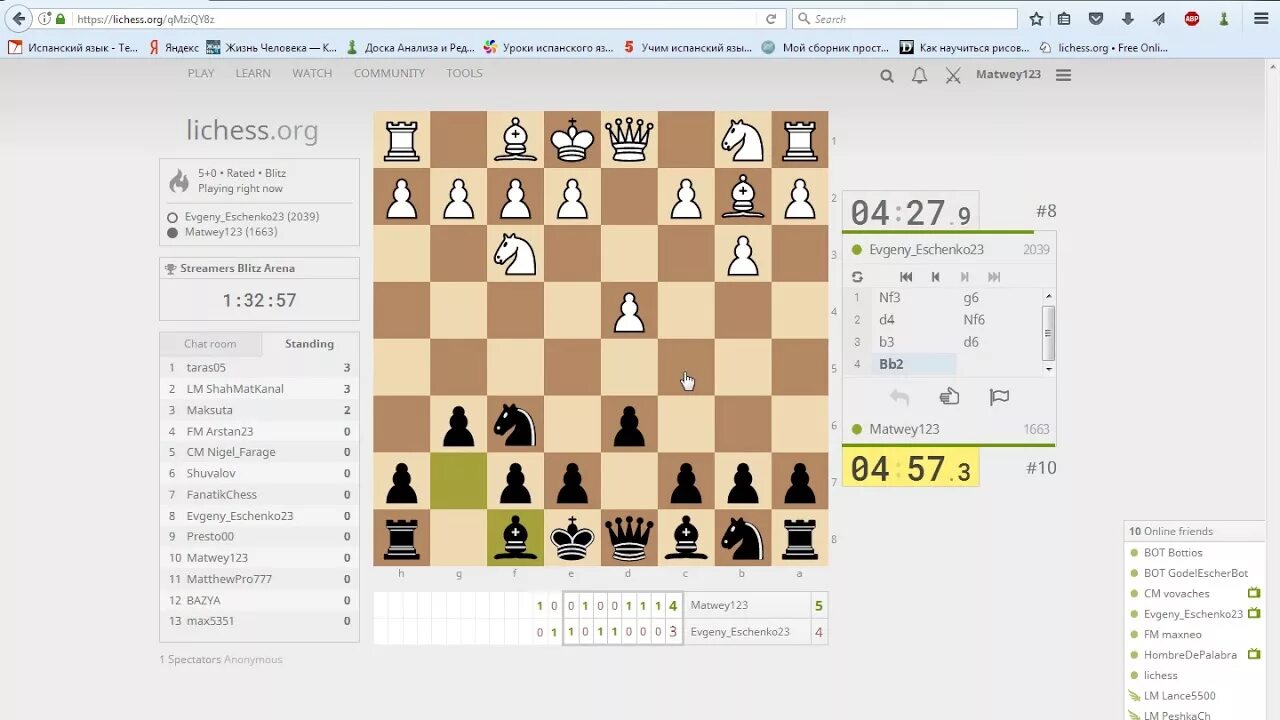
Task: Select black bishop on f8
Action: [x=515, y=539]
